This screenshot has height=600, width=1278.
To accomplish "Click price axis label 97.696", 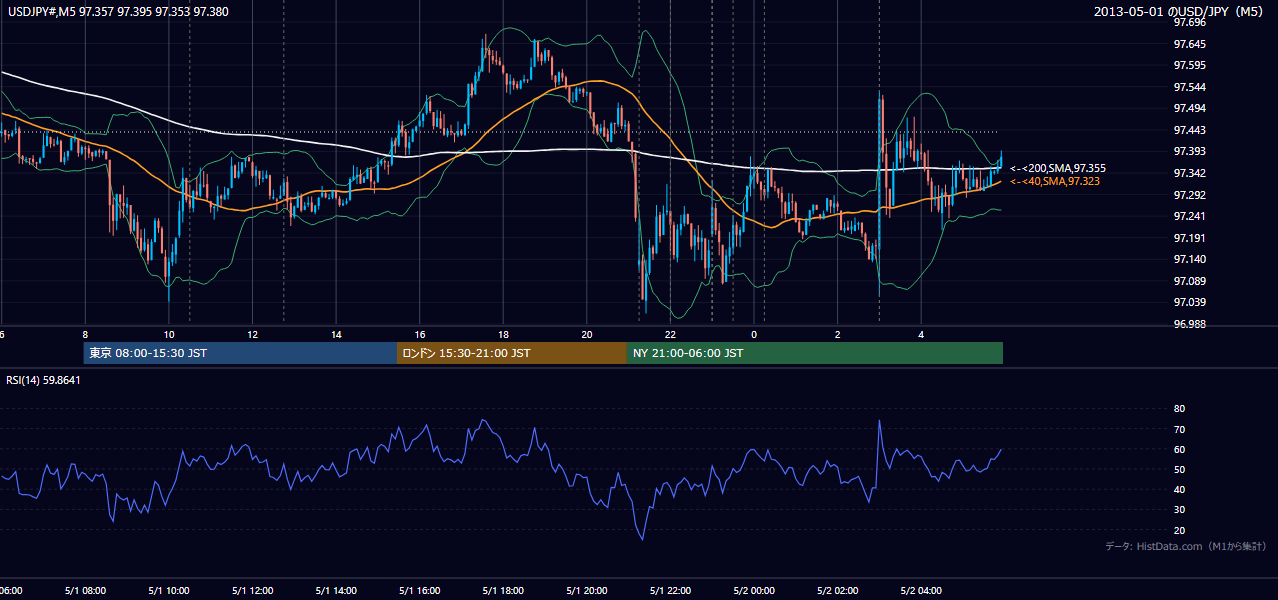I will click(1190, 22).
